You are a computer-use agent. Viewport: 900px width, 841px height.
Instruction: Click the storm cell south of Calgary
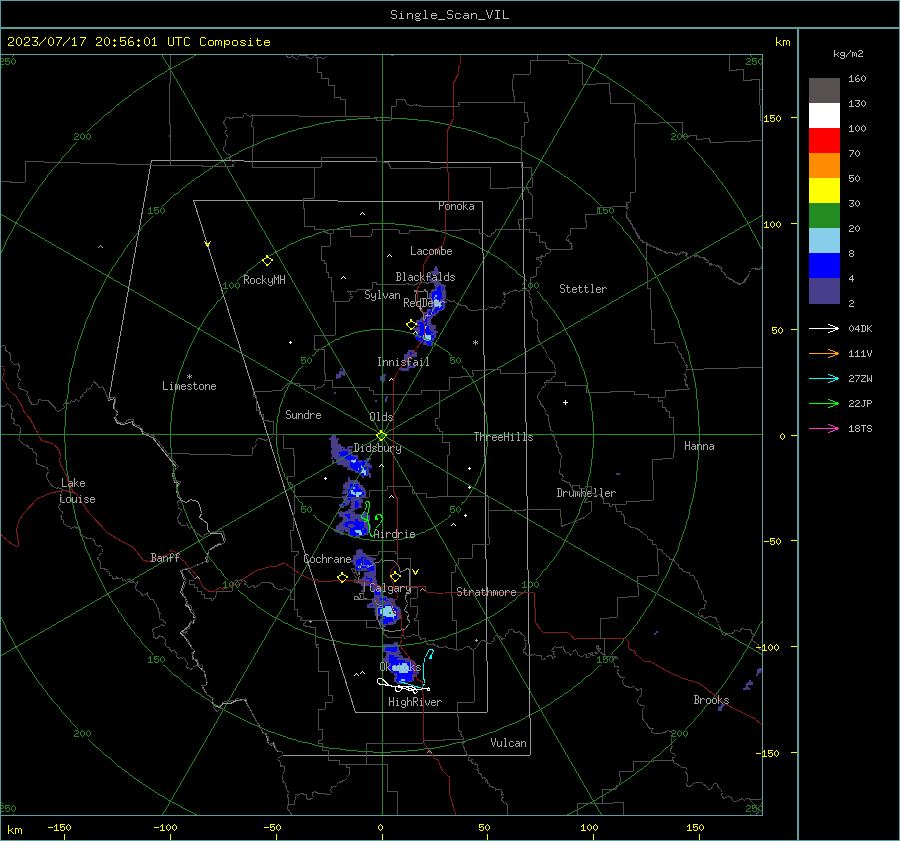387,611
